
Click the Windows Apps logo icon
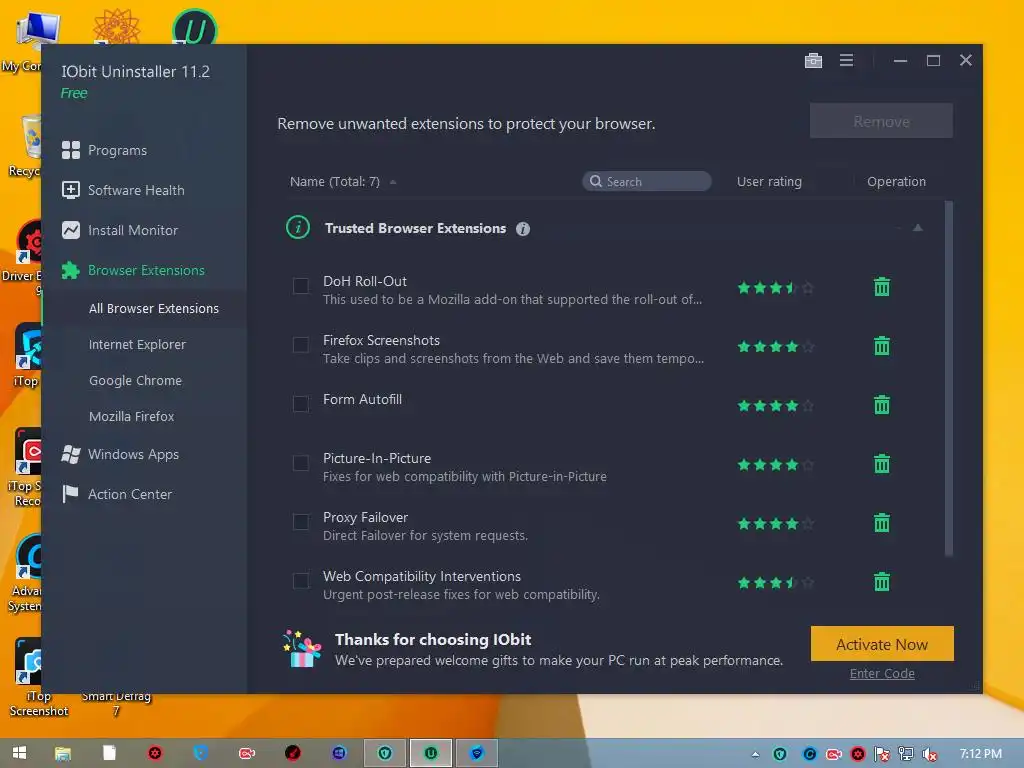click(x=71, y=454)
